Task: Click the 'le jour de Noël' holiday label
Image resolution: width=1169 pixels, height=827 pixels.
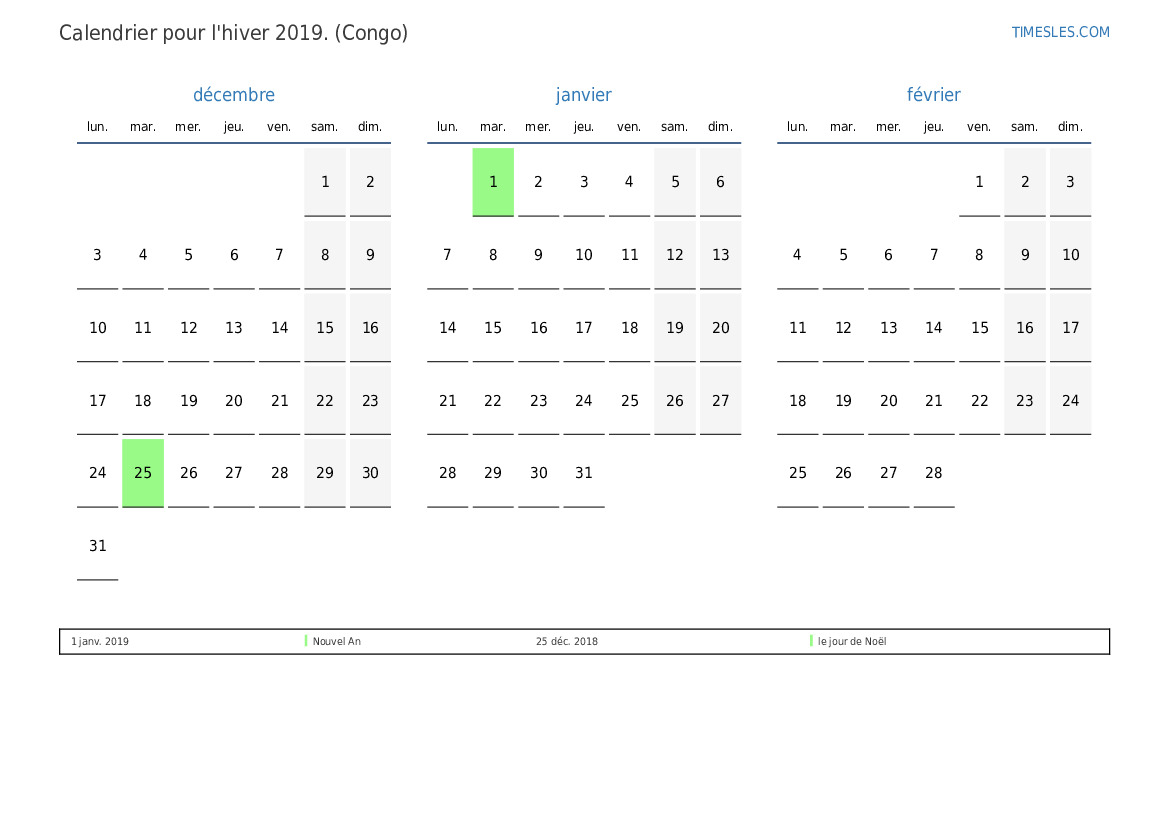Action: click(852, 642)
